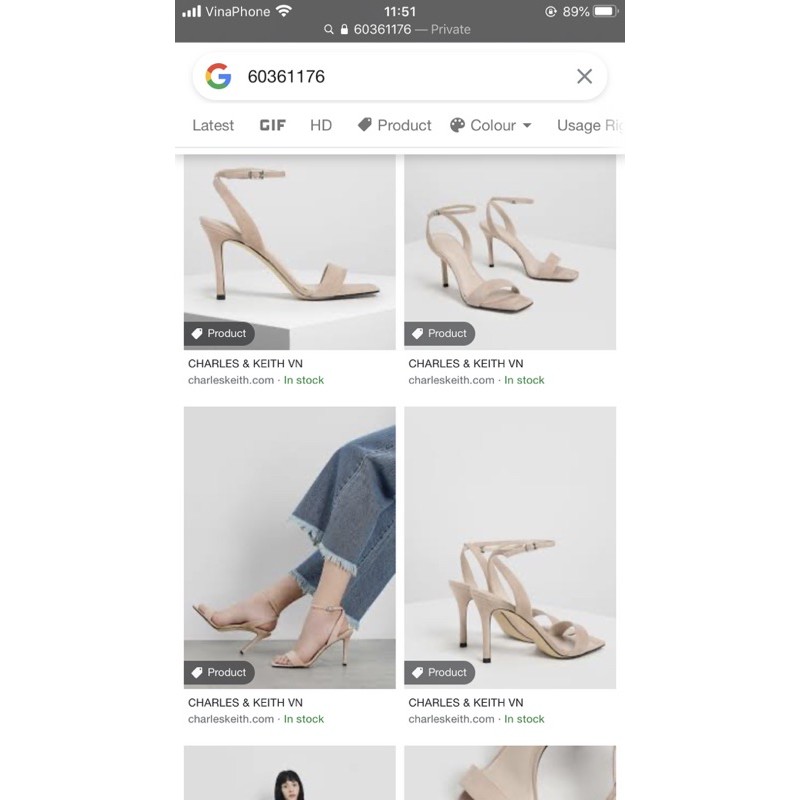Image resolution: width=800 pixels, height=800 pixels.
Task: Tap the search magnifier in address bar
Action: 329,30
